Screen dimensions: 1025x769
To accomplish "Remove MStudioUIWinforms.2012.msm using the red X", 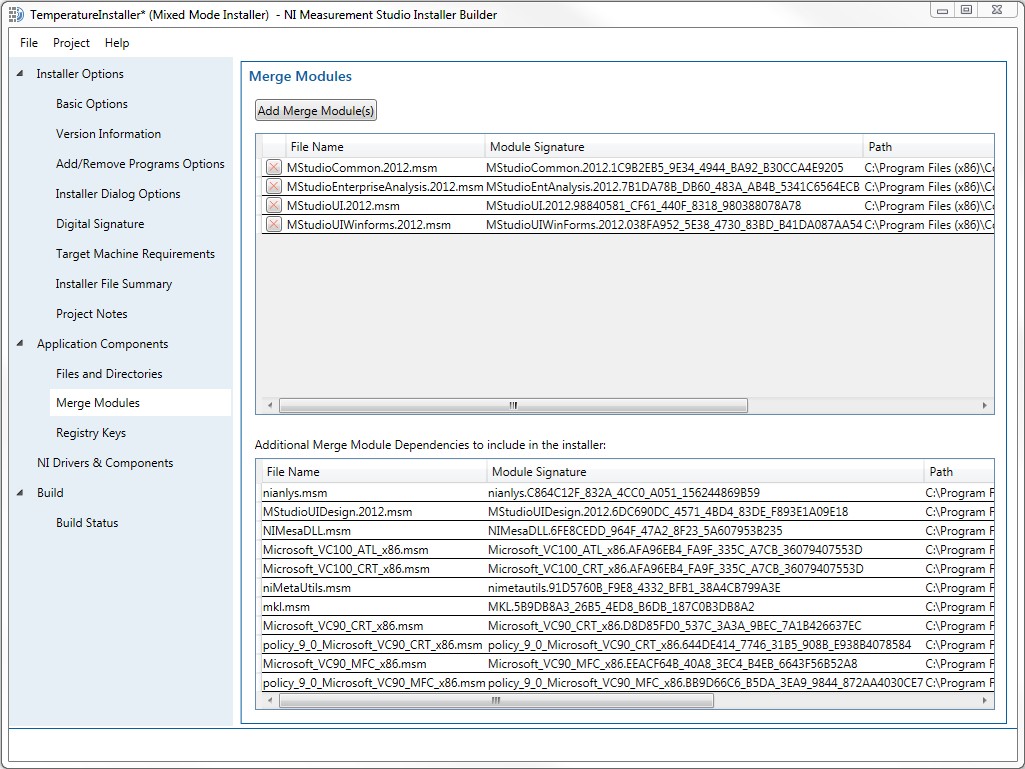I will coord(272,224).
